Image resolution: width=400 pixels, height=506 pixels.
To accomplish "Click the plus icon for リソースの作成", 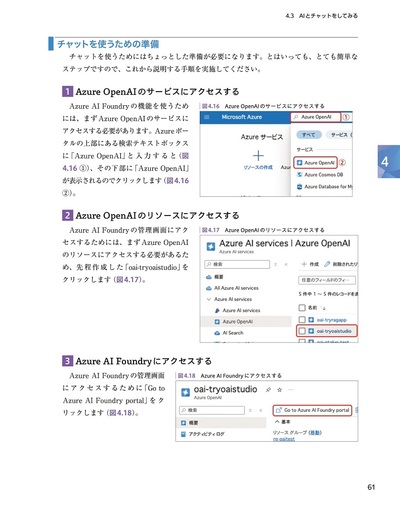I will (x=258, y=155).
